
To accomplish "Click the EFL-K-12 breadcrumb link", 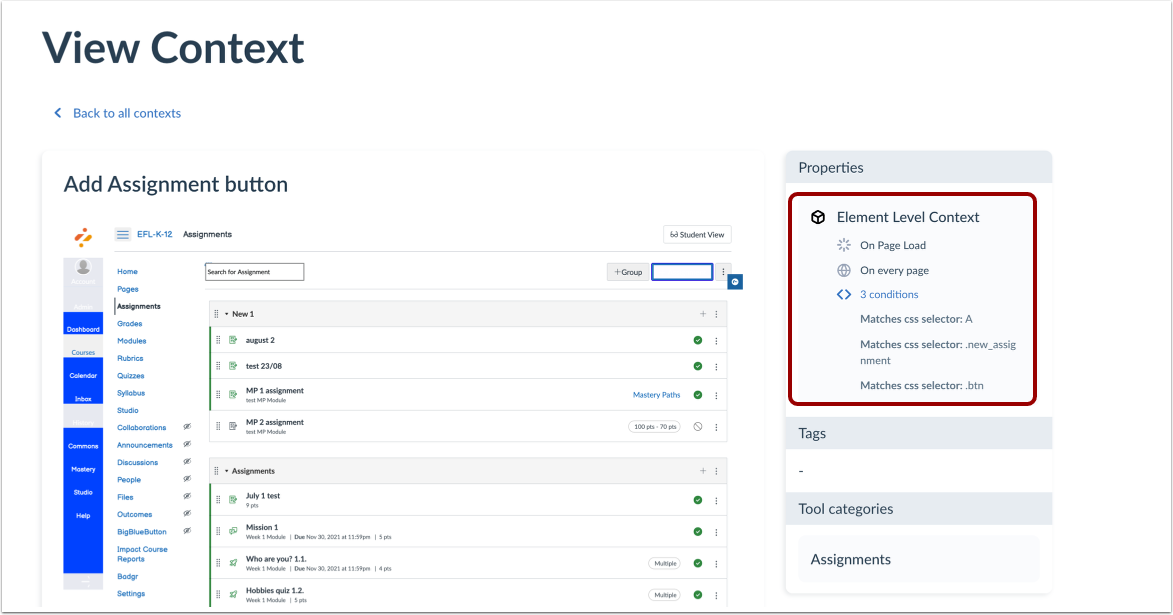I will (x=155, y=234).
